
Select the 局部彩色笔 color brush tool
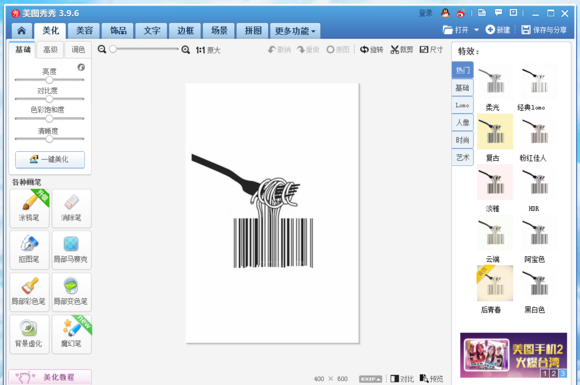click(x=29, y=292)
